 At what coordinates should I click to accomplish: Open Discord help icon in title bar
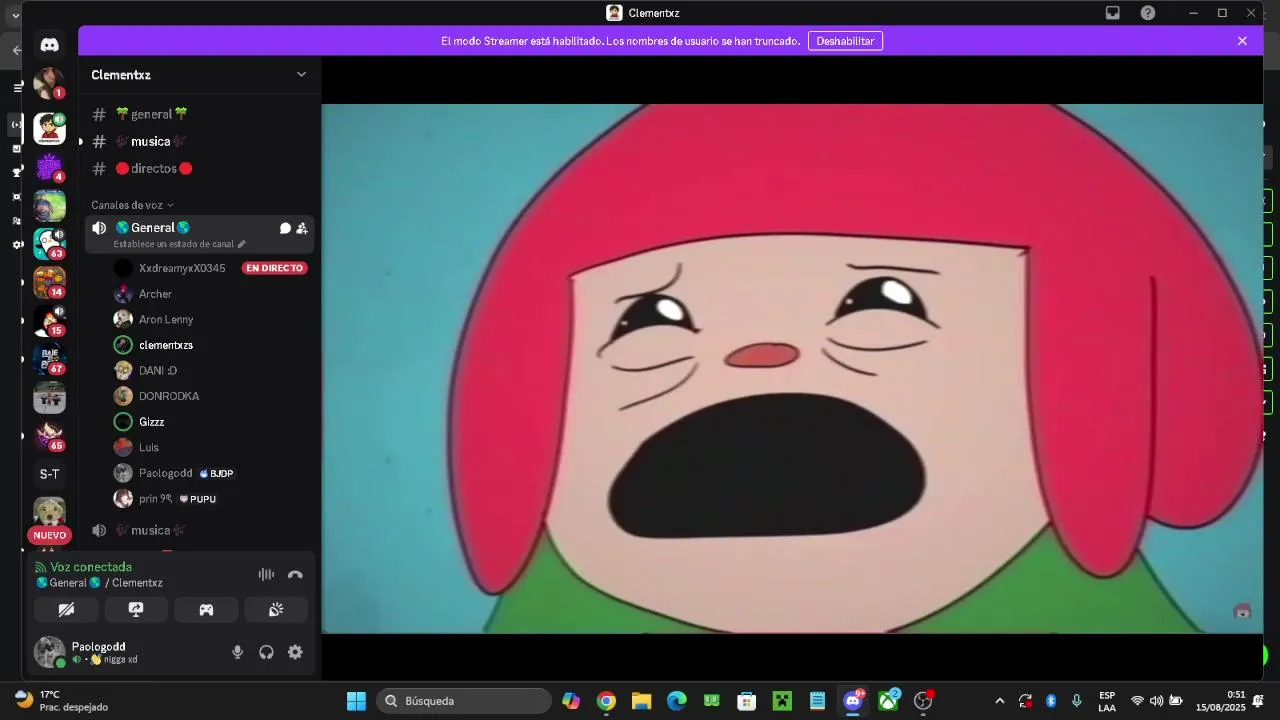[1148, 13]
